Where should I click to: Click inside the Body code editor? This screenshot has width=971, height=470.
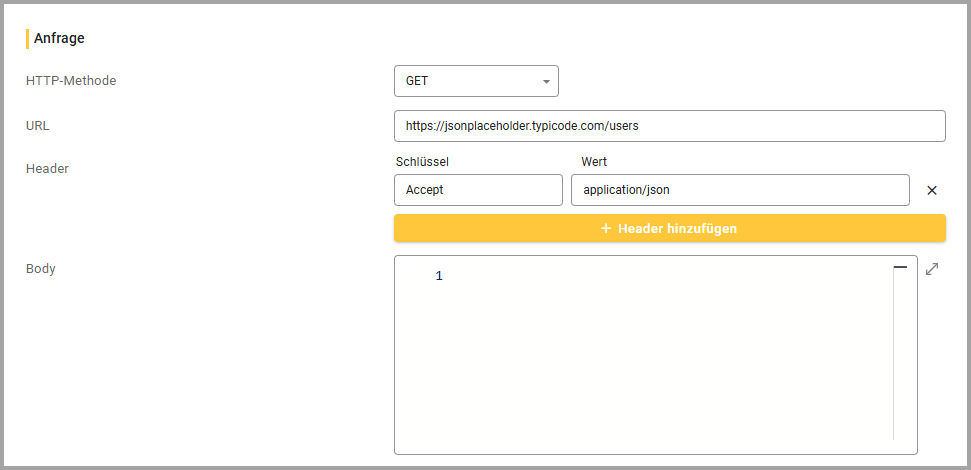pos(660,360)
